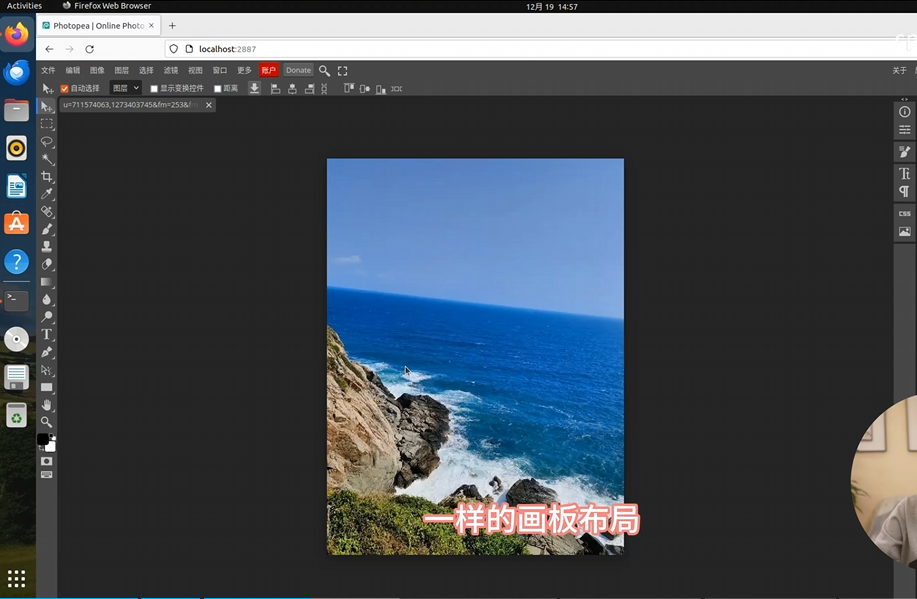Click the red 账户 button

click(x=269, y=71)
